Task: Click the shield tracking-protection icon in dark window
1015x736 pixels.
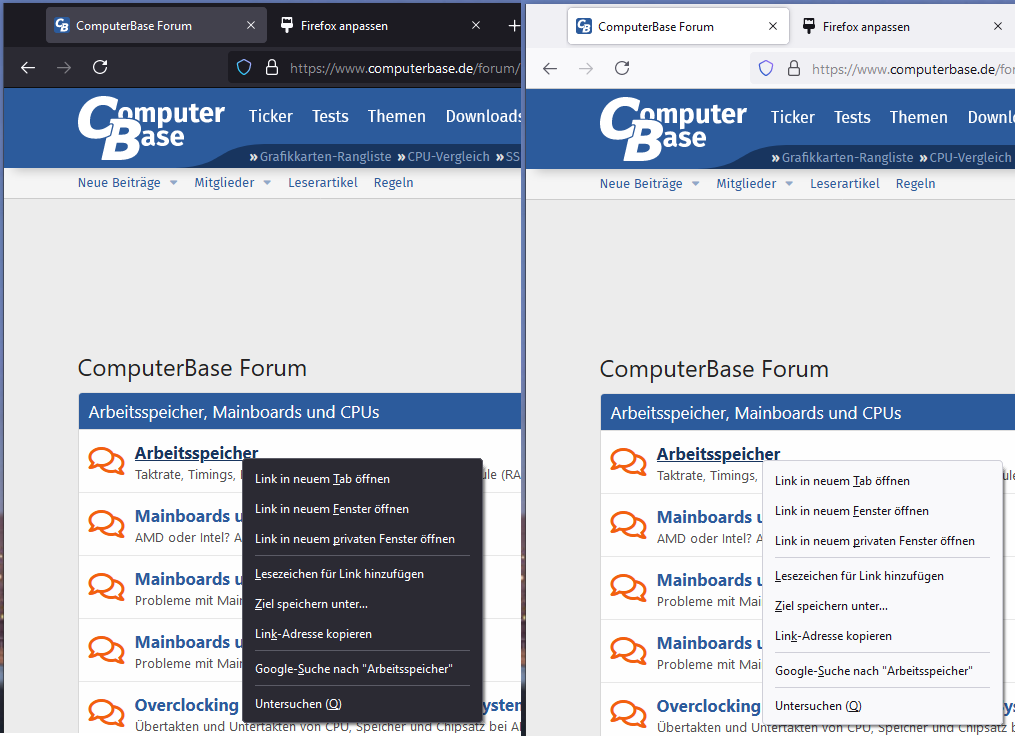Action: click(x=244, y=67)
